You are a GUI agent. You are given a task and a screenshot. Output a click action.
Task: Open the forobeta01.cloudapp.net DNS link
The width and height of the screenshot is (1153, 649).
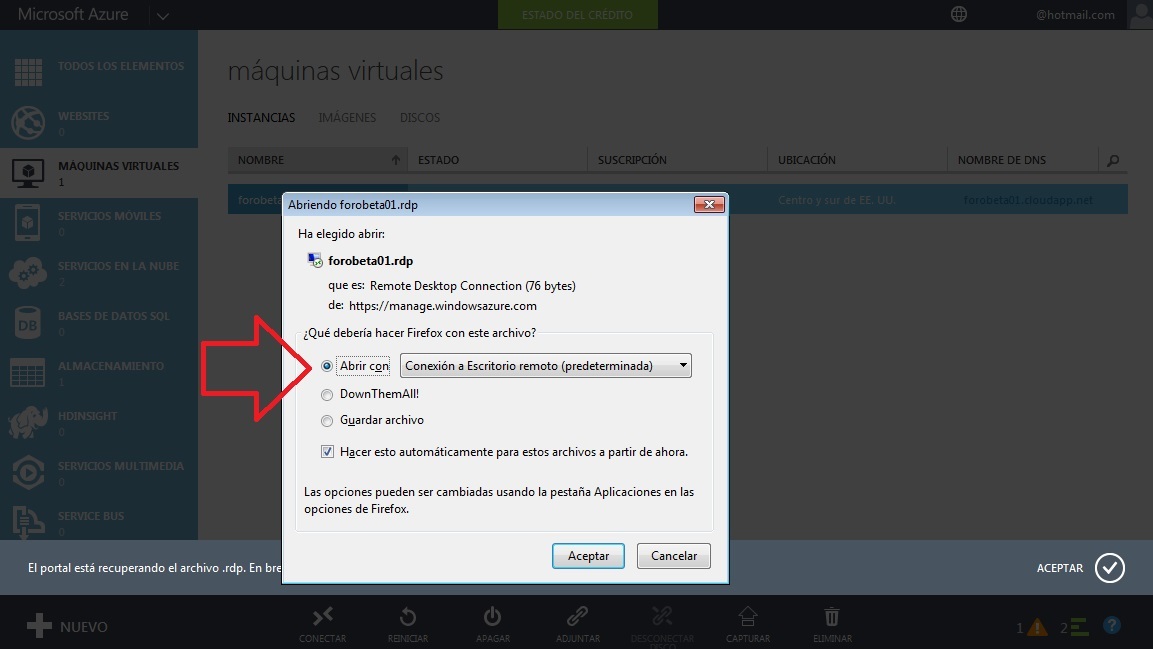point(1028,200)
